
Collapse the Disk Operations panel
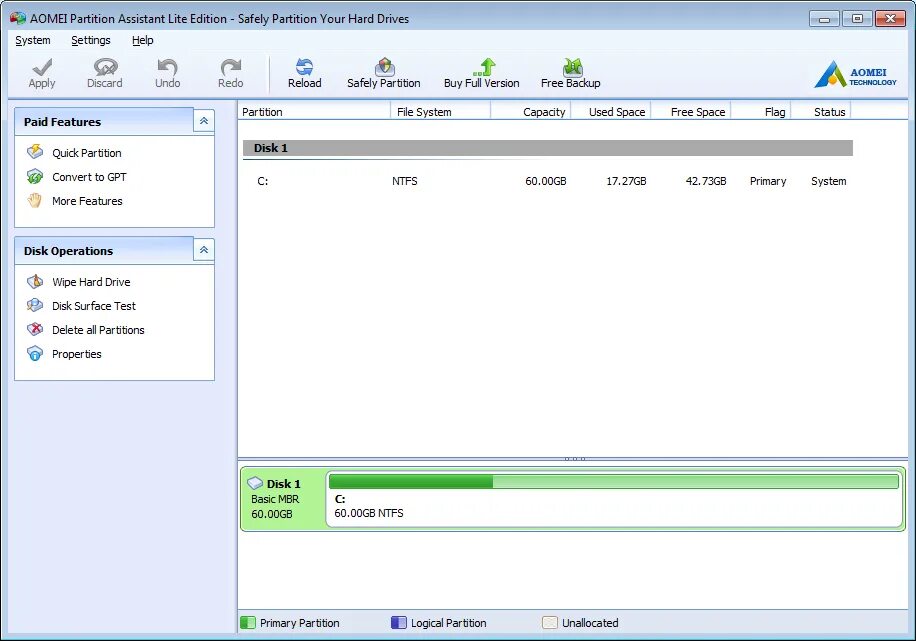pyautogui.click(x=204, y=250)
